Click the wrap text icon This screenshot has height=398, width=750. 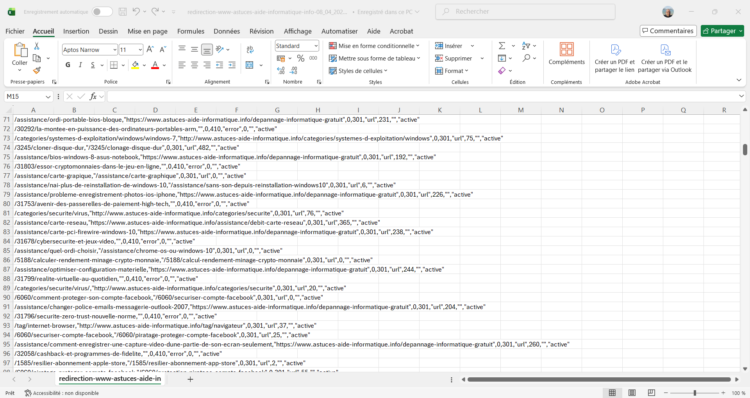(x=250, y=50)
